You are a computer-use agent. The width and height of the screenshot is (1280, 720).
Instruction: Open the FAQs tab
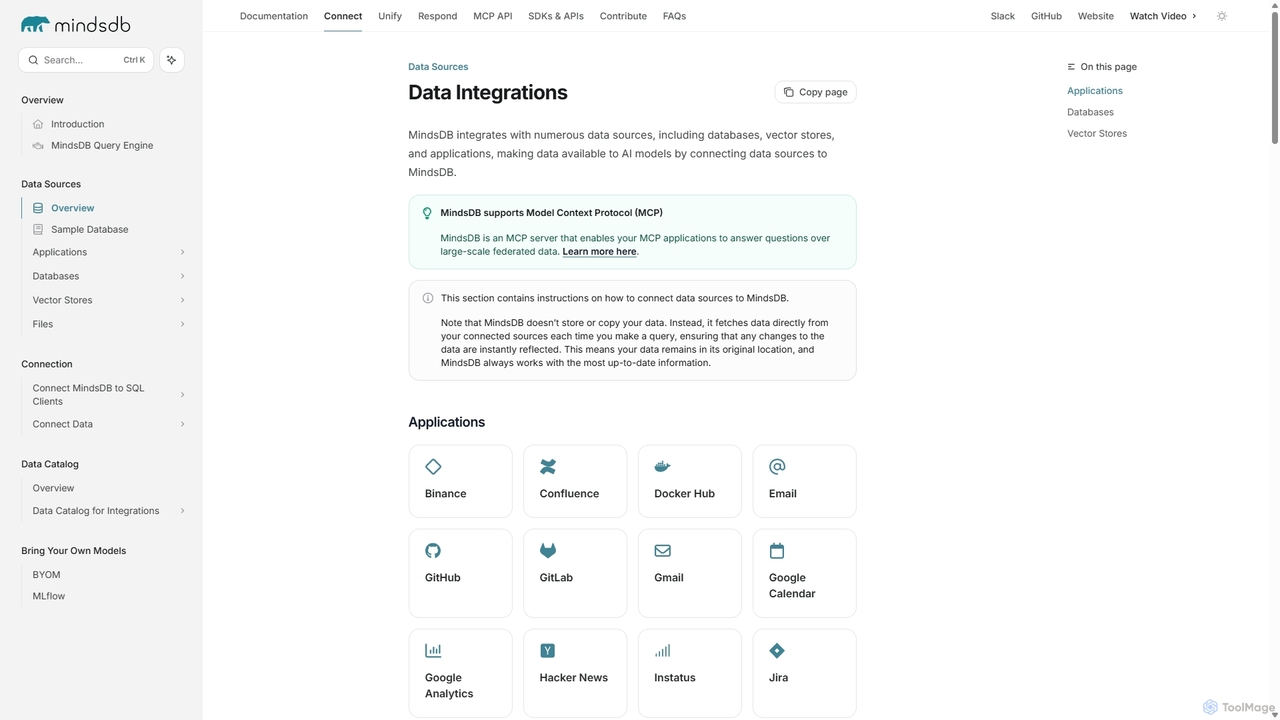pyautogui.click(x=674, y=16)
